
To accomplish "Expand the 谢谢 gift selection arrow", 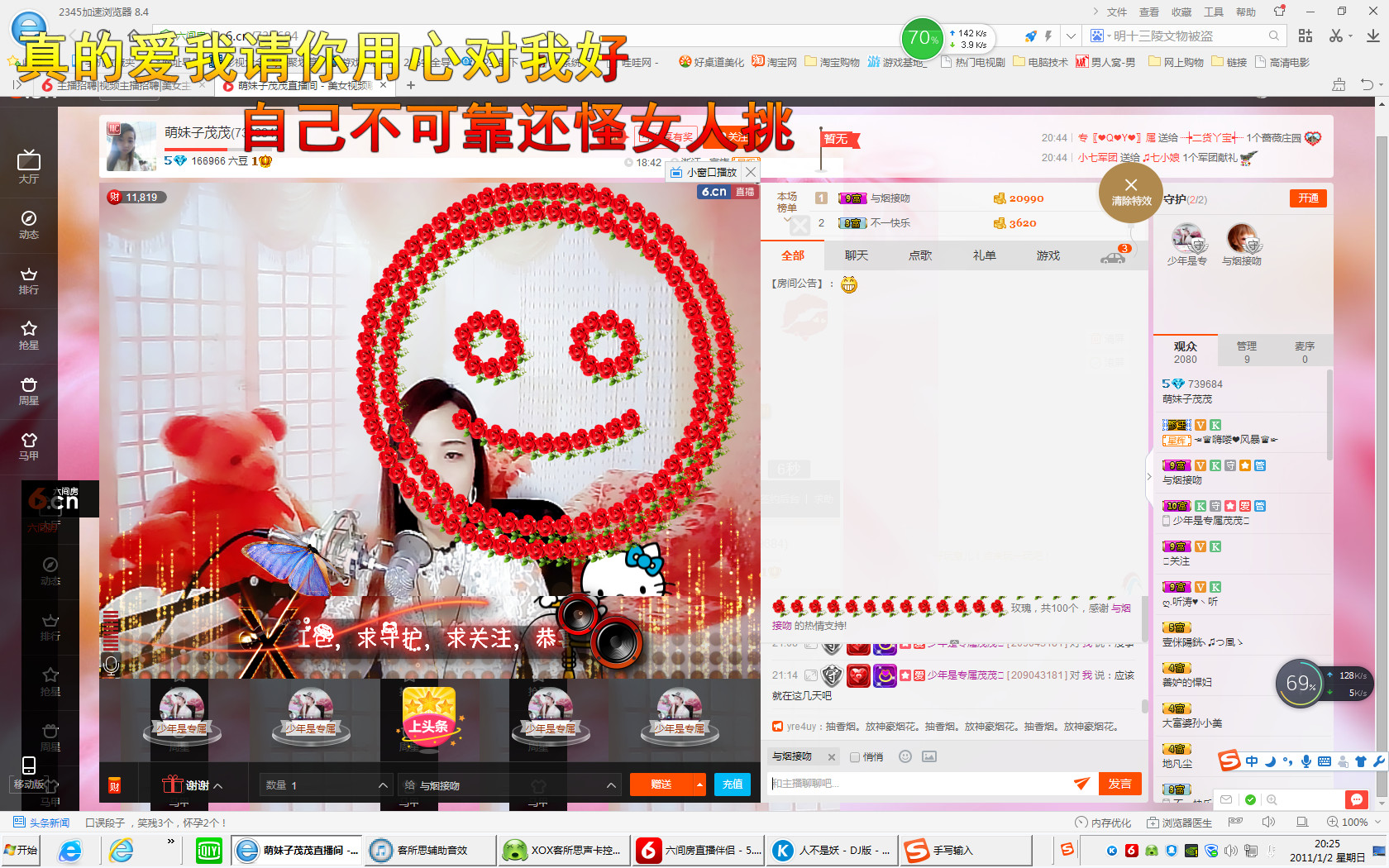I will coord(218,786).
